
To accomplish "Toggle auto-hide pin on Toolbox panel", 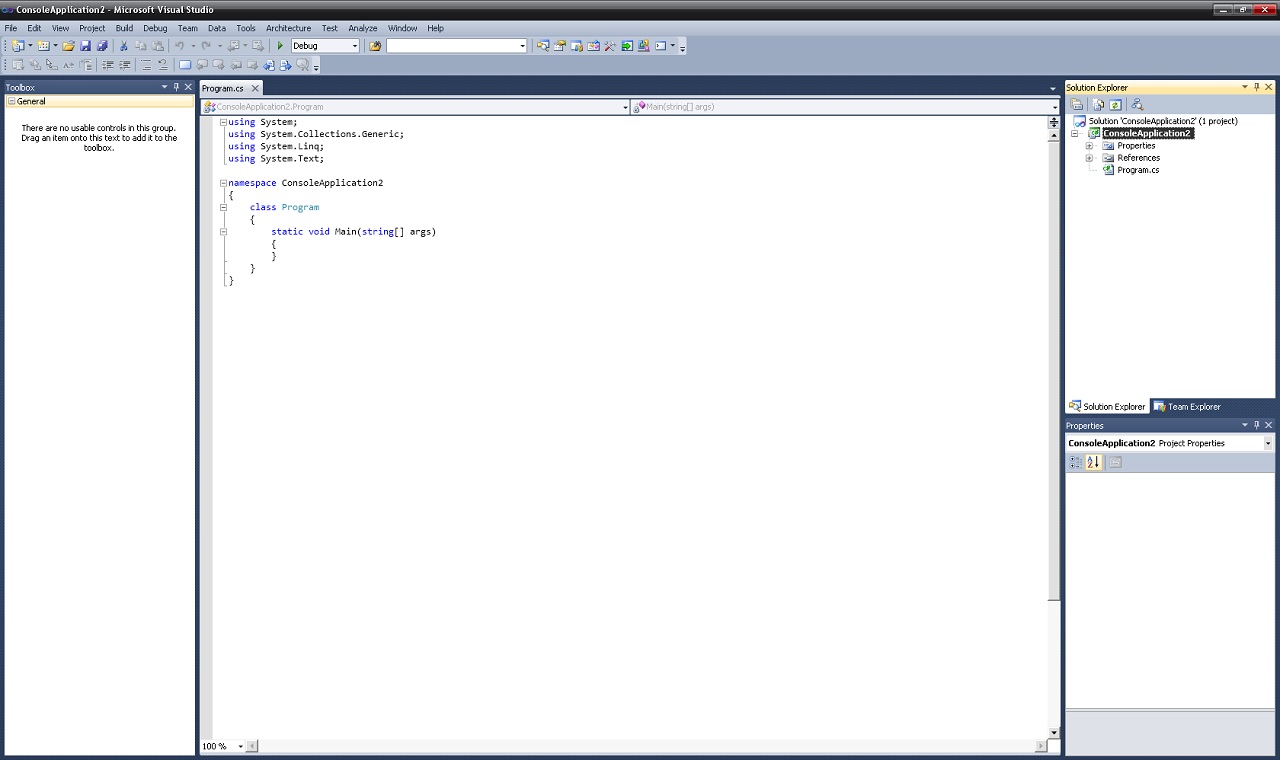I will [176, 87].
